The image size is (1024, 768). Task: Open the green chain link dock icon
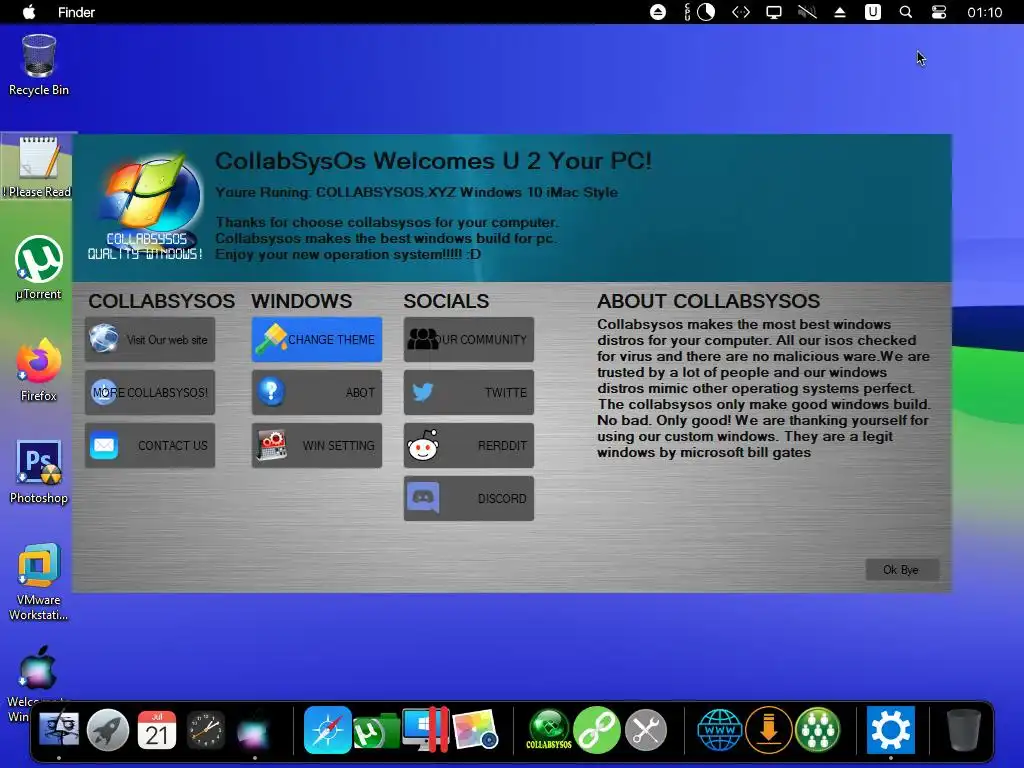tap(597, 729)
